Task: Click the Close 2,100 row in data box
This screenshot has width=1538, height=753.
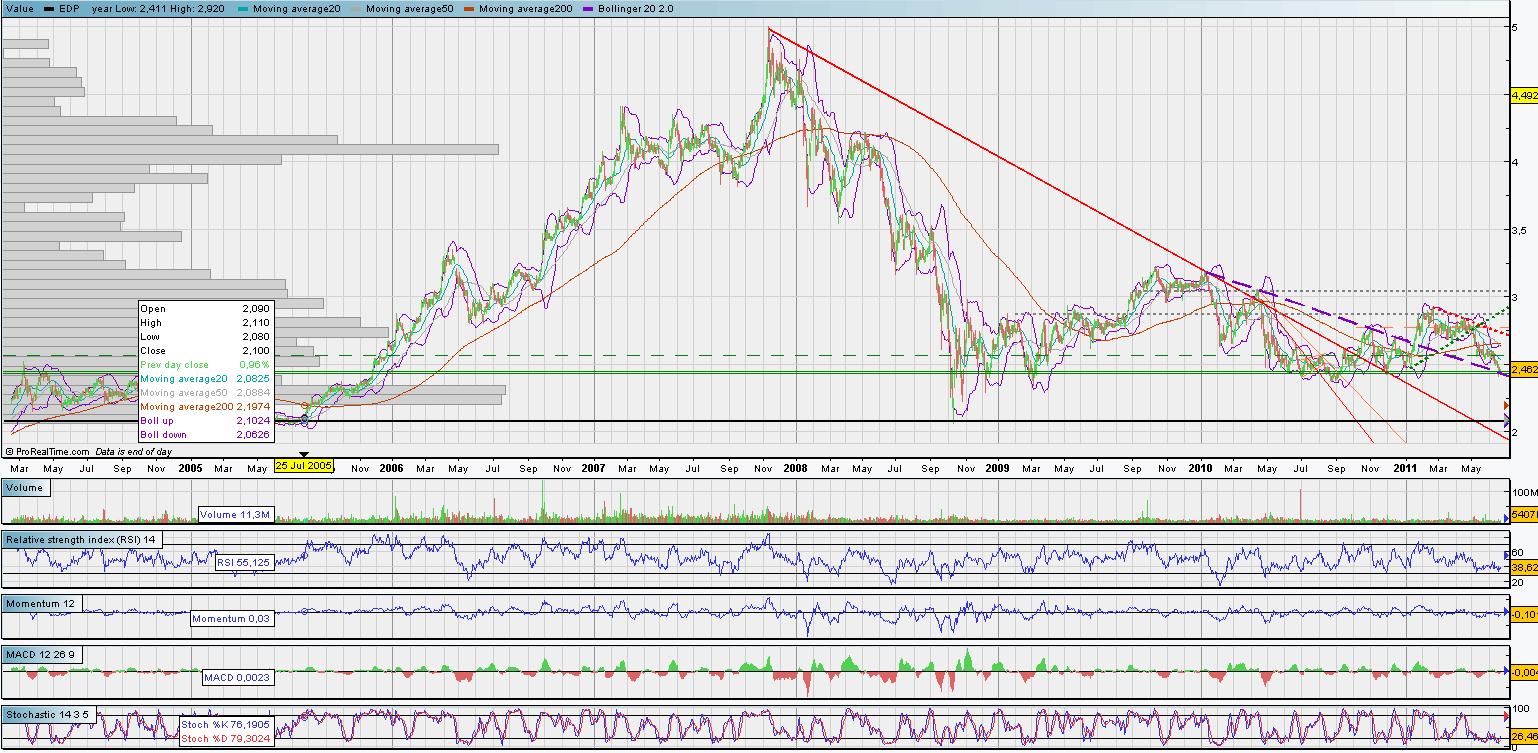Action: pos(206,351)
